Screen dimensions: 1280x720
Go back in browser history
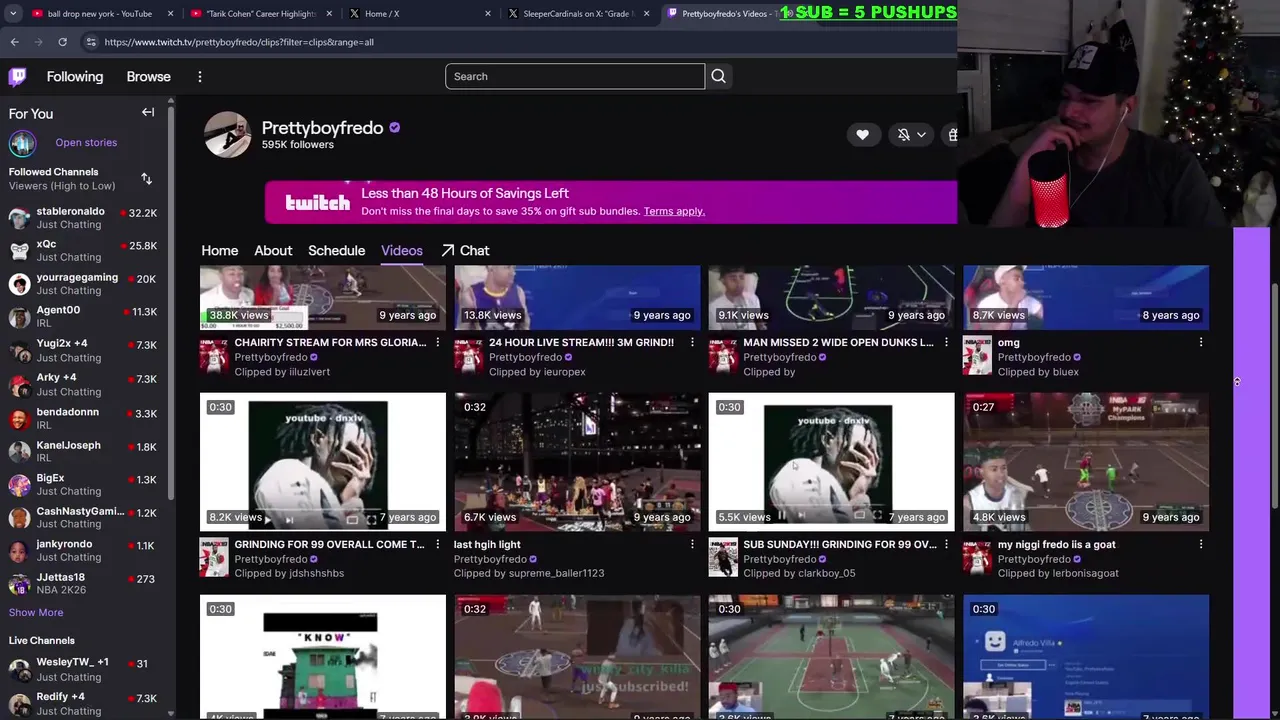coord(15,42)
